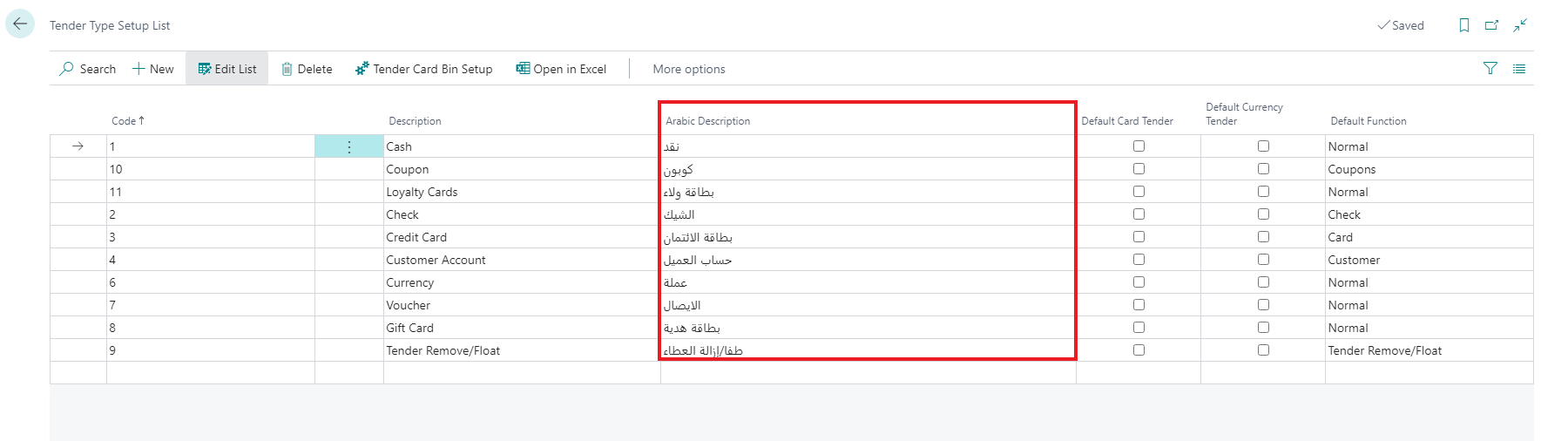The height and width of the screenshot is (441, 1568).
Task: Expand the More options menu
Action: [x=688, y=69]
